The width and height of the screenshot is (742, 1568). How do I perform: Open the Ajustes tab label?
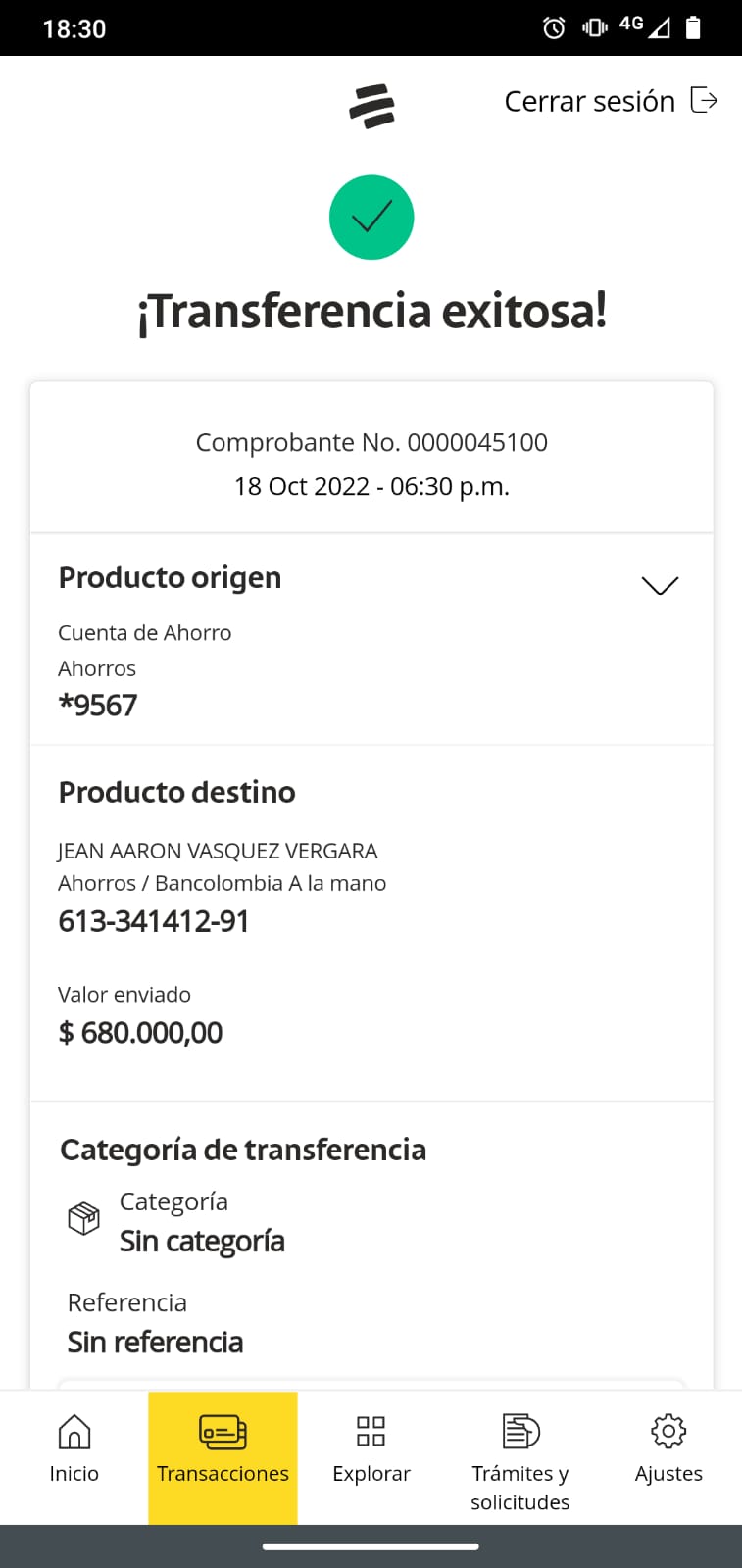click(668, 1474)
